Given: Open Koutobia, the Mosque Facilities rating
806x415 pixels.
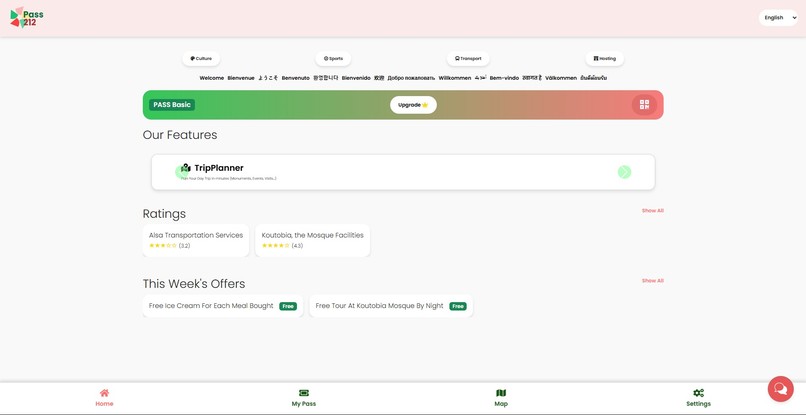Looking at the screenshot, I should (x=313, y=240).
